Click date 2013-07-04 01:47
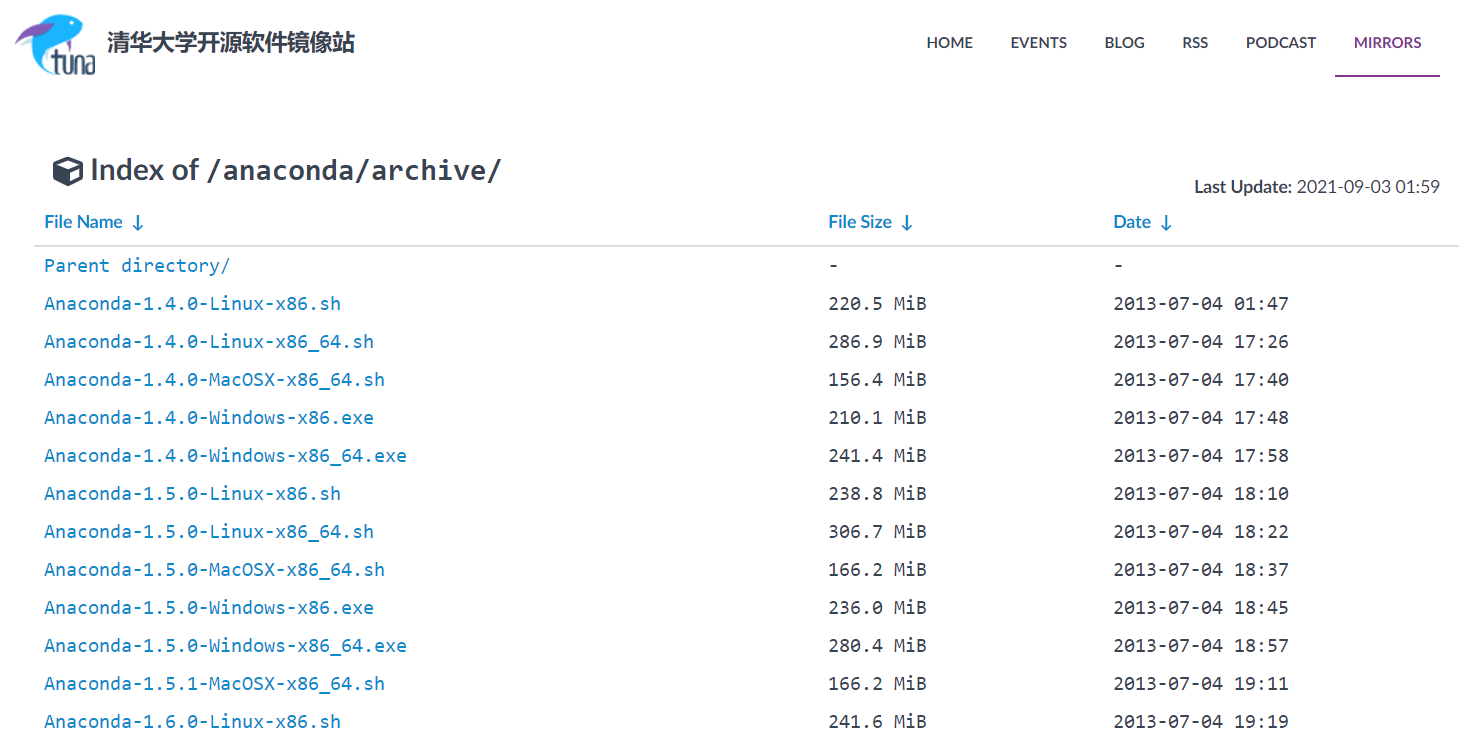This screenshot has height=745, width=1472. tap(1201, 303)
